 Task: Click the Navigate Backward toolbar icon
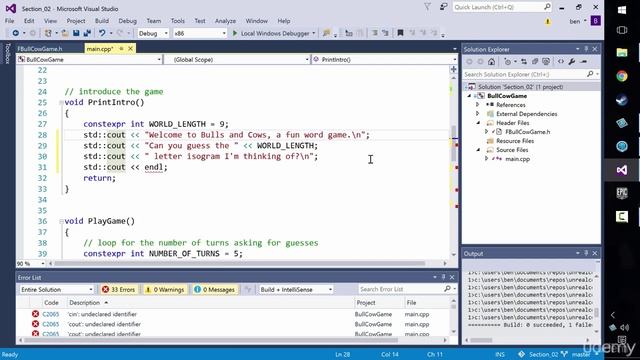coord(15,33)
